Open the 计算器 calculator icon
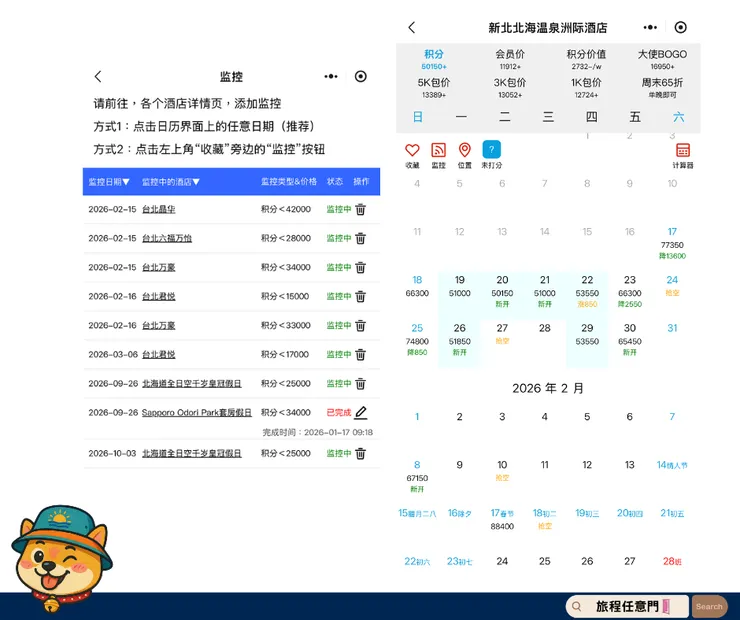The width and height of the screenshot is (740, 620). coord(683,150)
